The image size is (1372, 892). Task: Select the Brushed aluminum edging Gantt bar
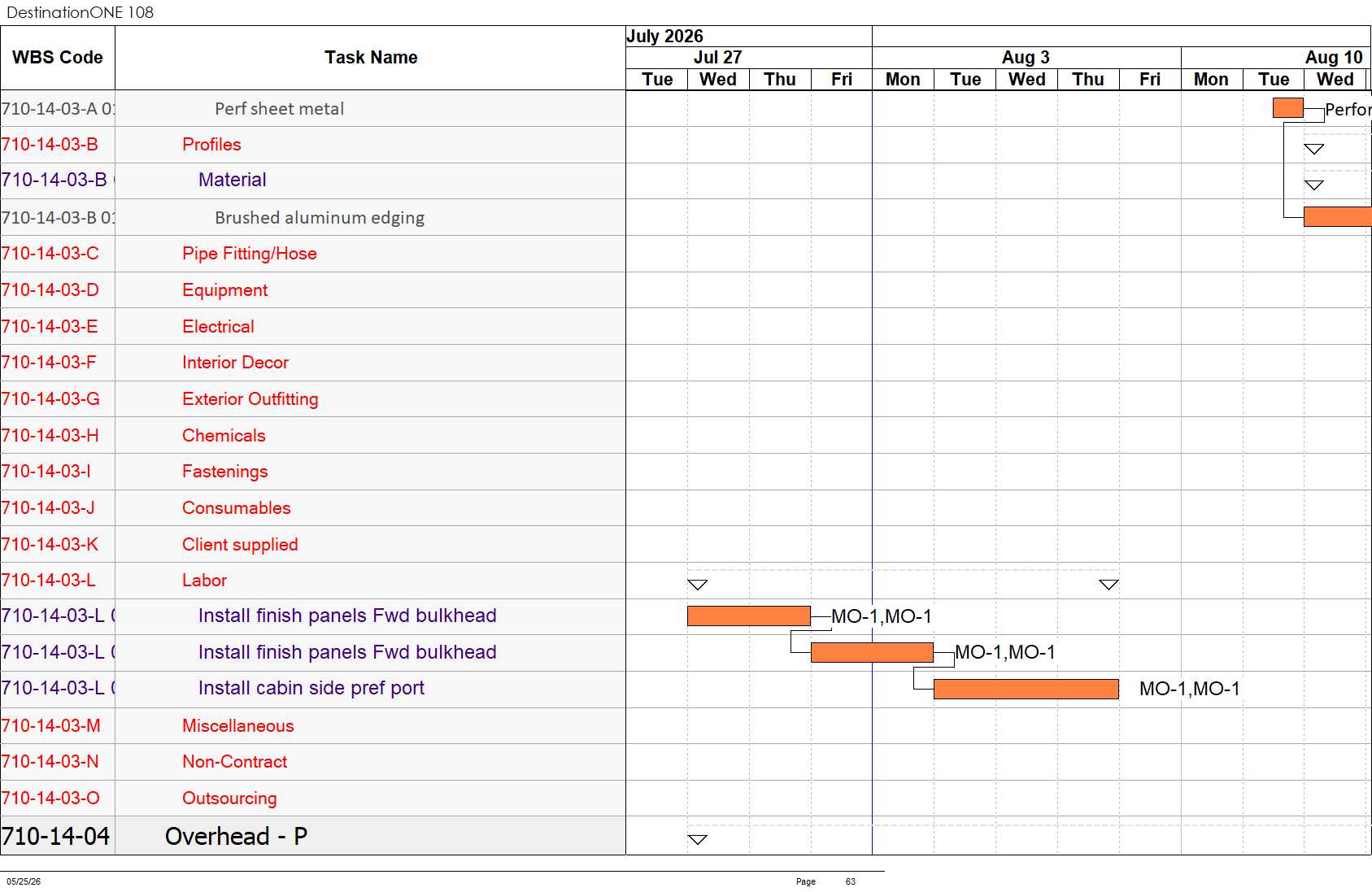point(1338,216)
